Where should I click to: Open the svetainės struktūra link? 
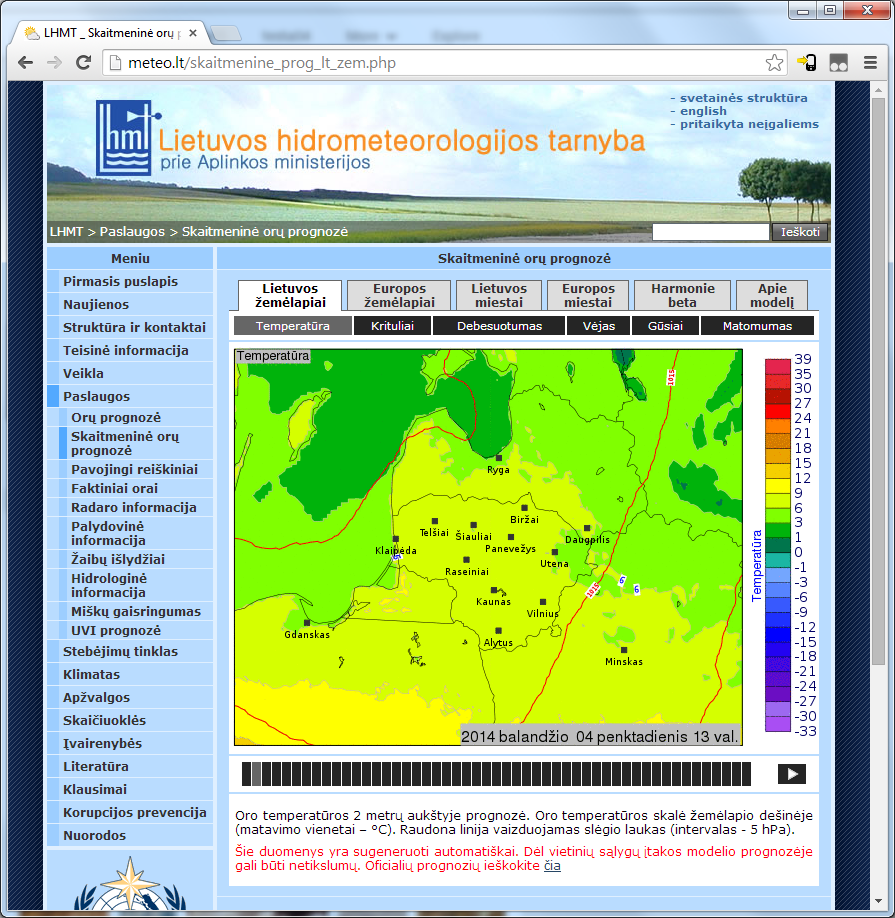743,98
